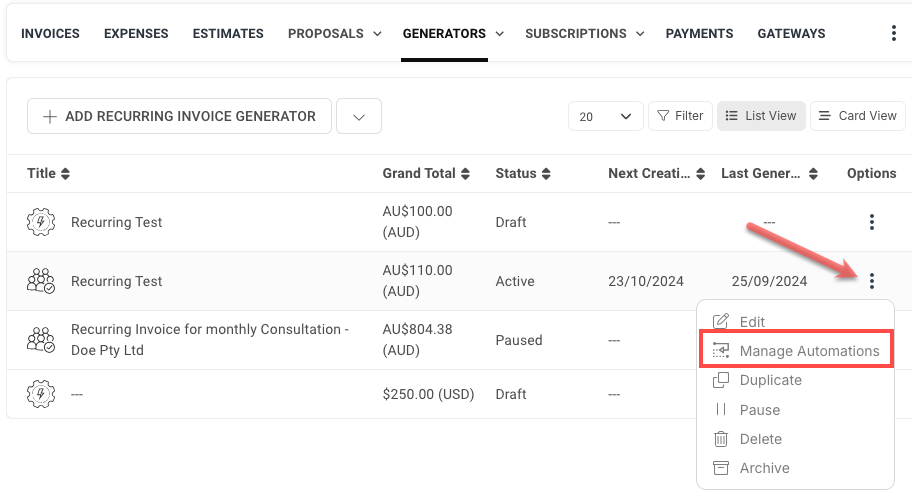Open the chevron dropdown next to Add Recurring Invoice Generator
The width and height of the screenshot is (912, 497).
tap(359, 116)
